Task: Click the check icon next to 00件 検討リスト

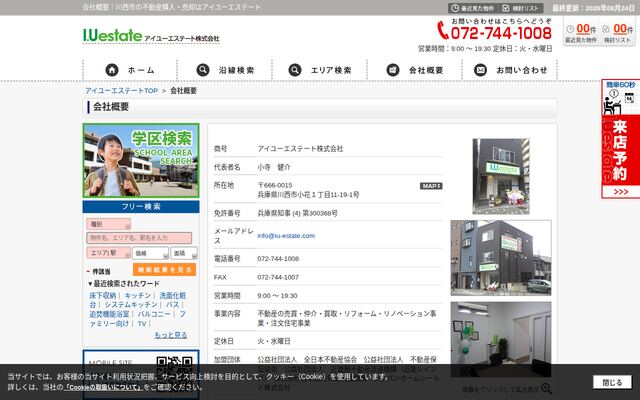Action: point(606,29)
